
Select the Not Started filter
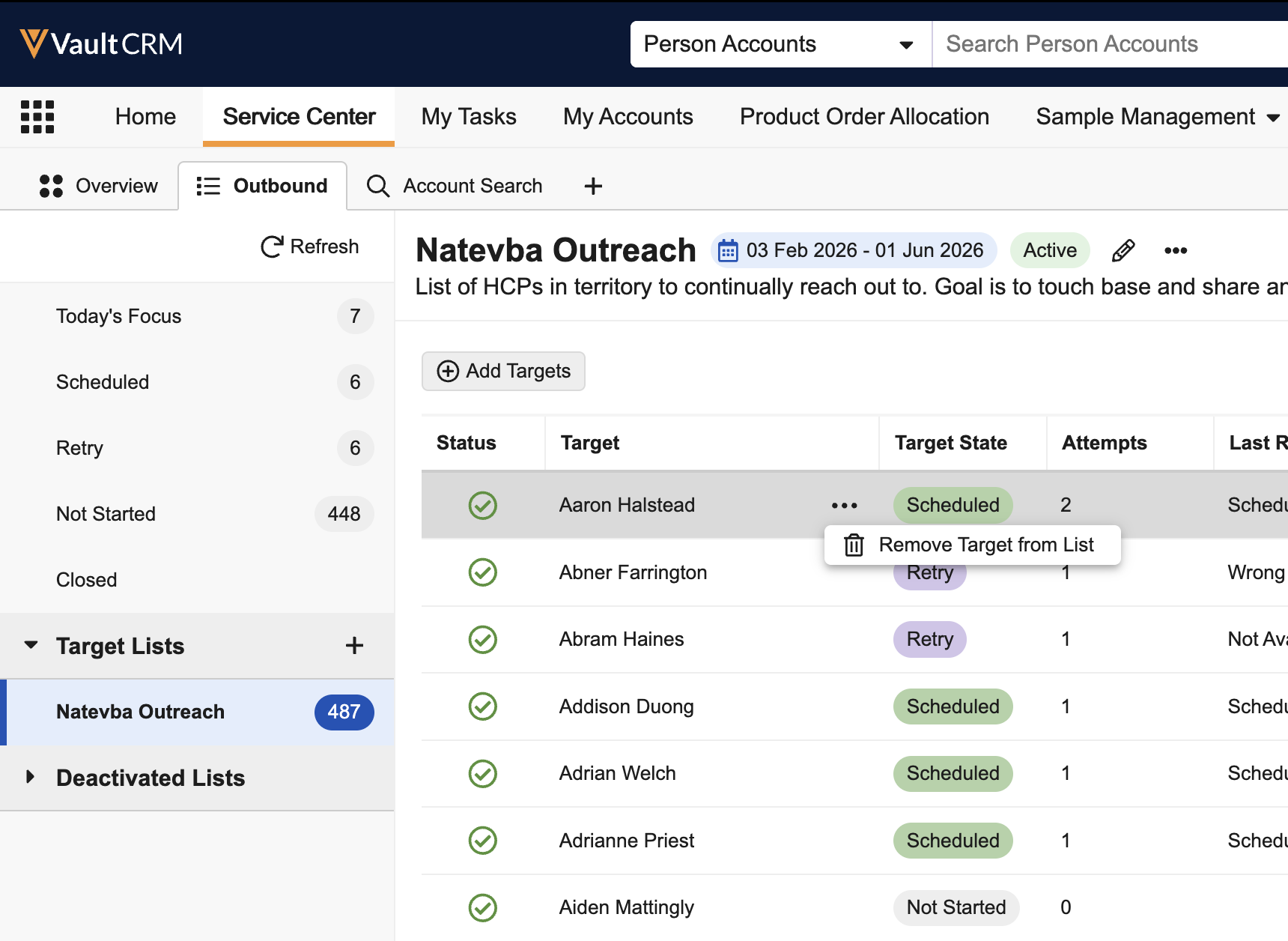coord(106,514)
